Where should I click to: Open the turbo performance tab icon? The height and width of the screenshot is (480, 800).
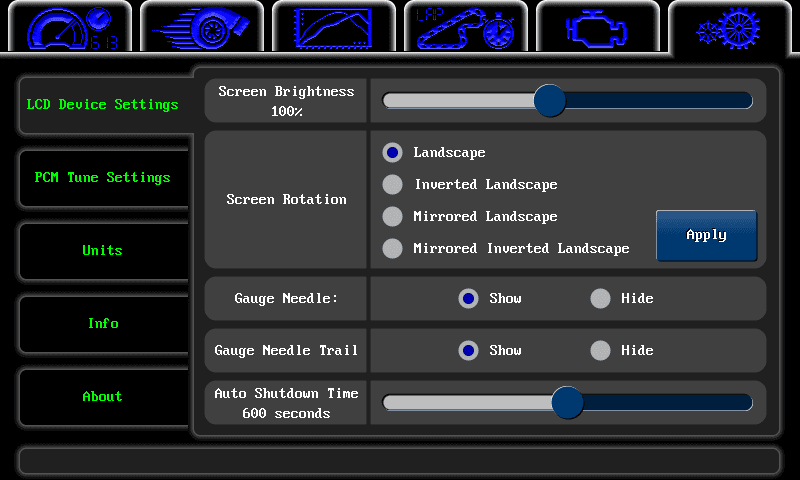[201, 27]
